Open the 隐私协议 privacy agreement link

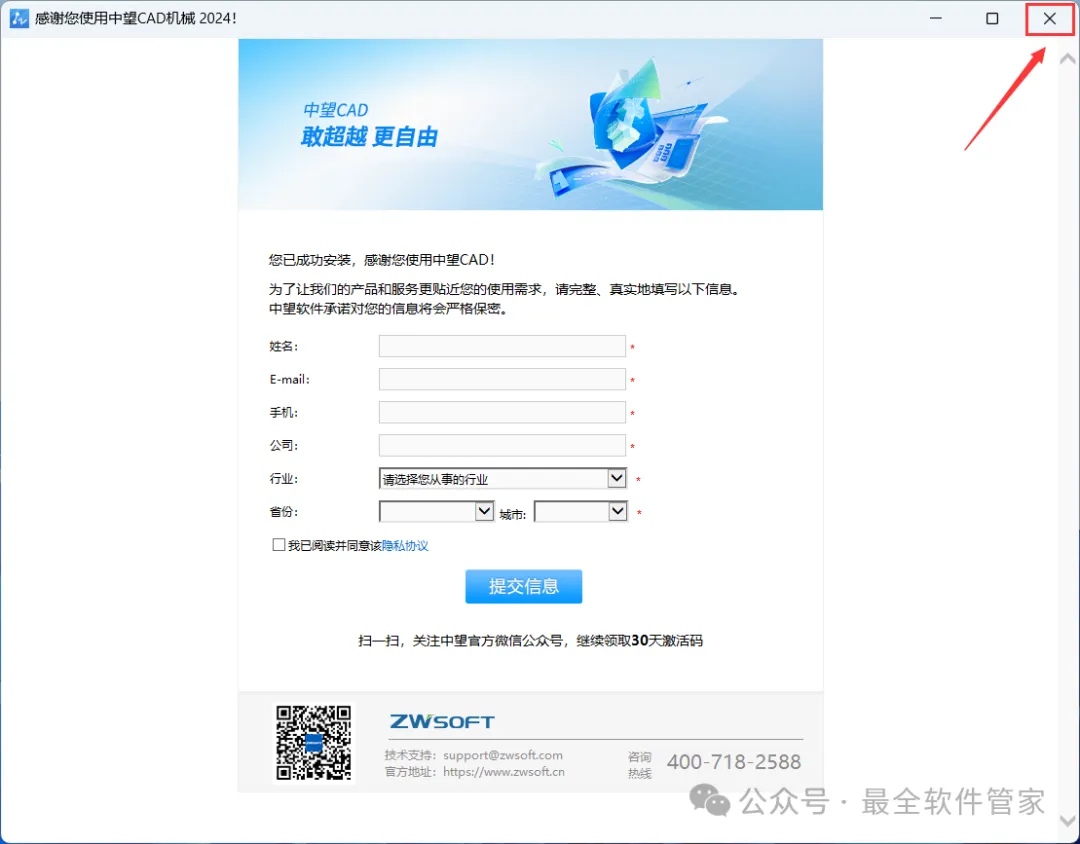[405, 546]
